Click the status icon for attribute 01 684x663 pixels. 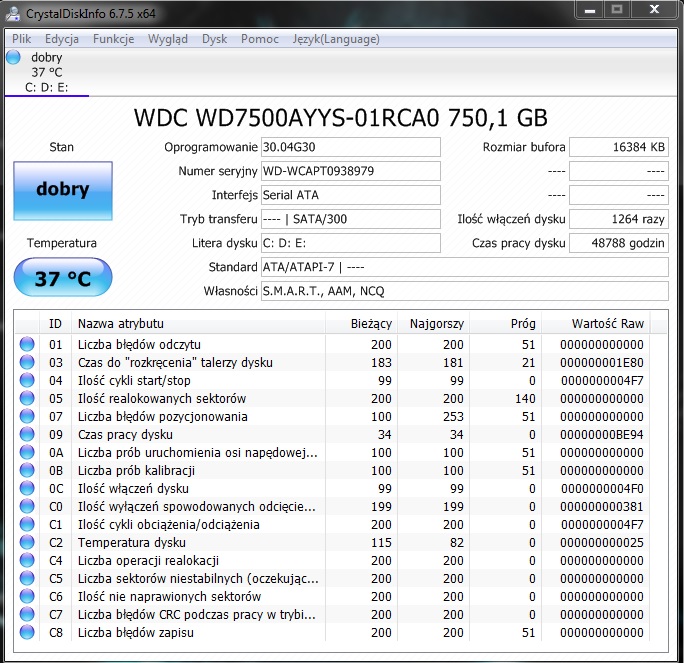pos(27,344)
